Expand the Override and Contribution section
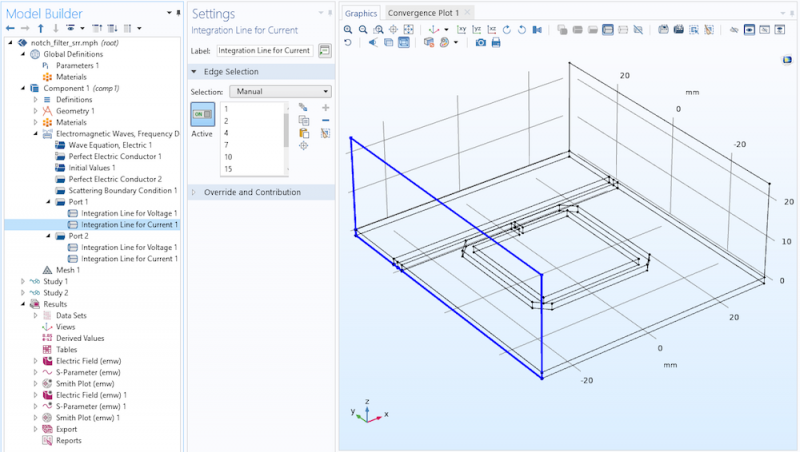 coord(251,192)
